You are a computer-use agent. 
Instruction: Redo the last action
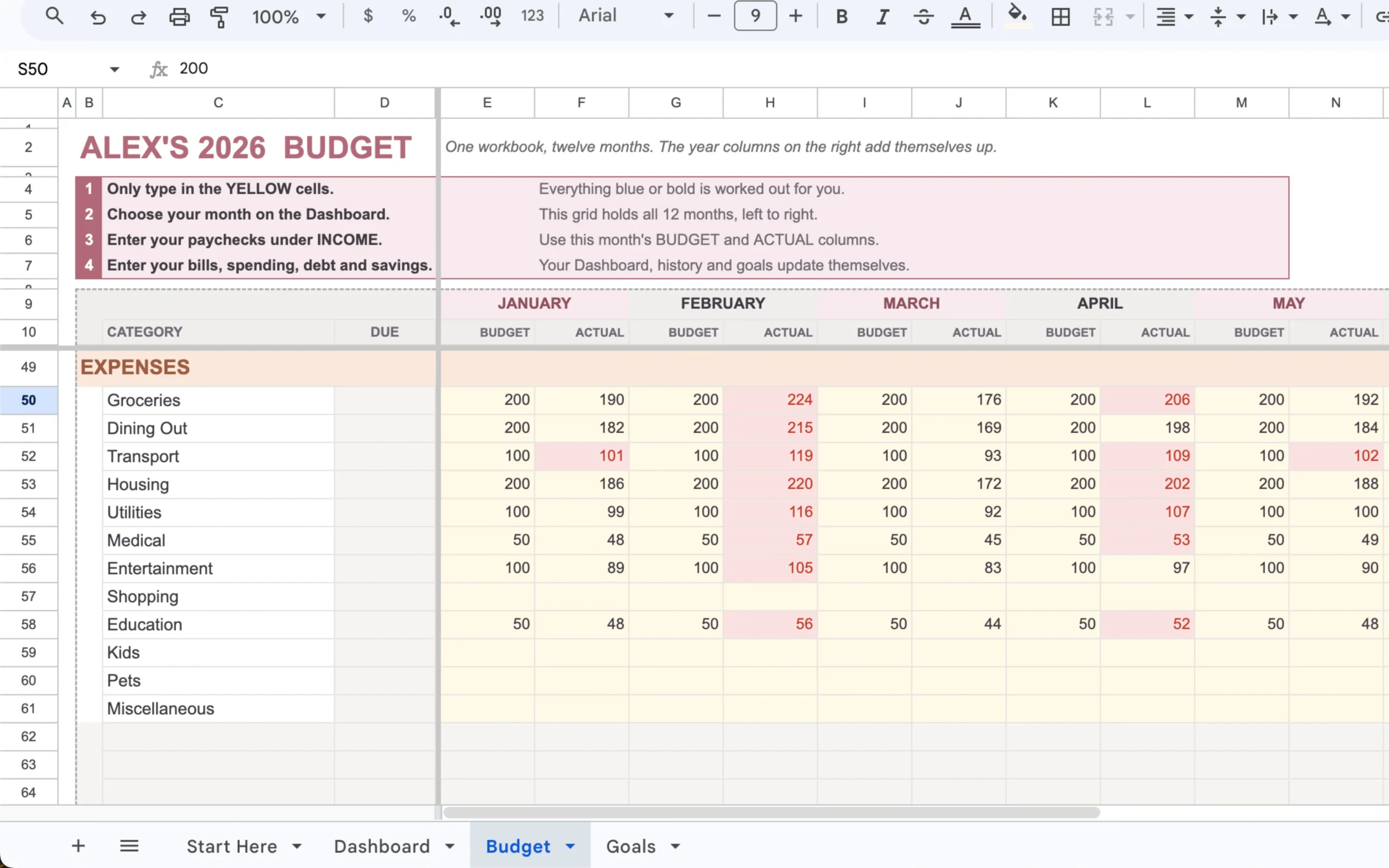[x=138, y=17]
